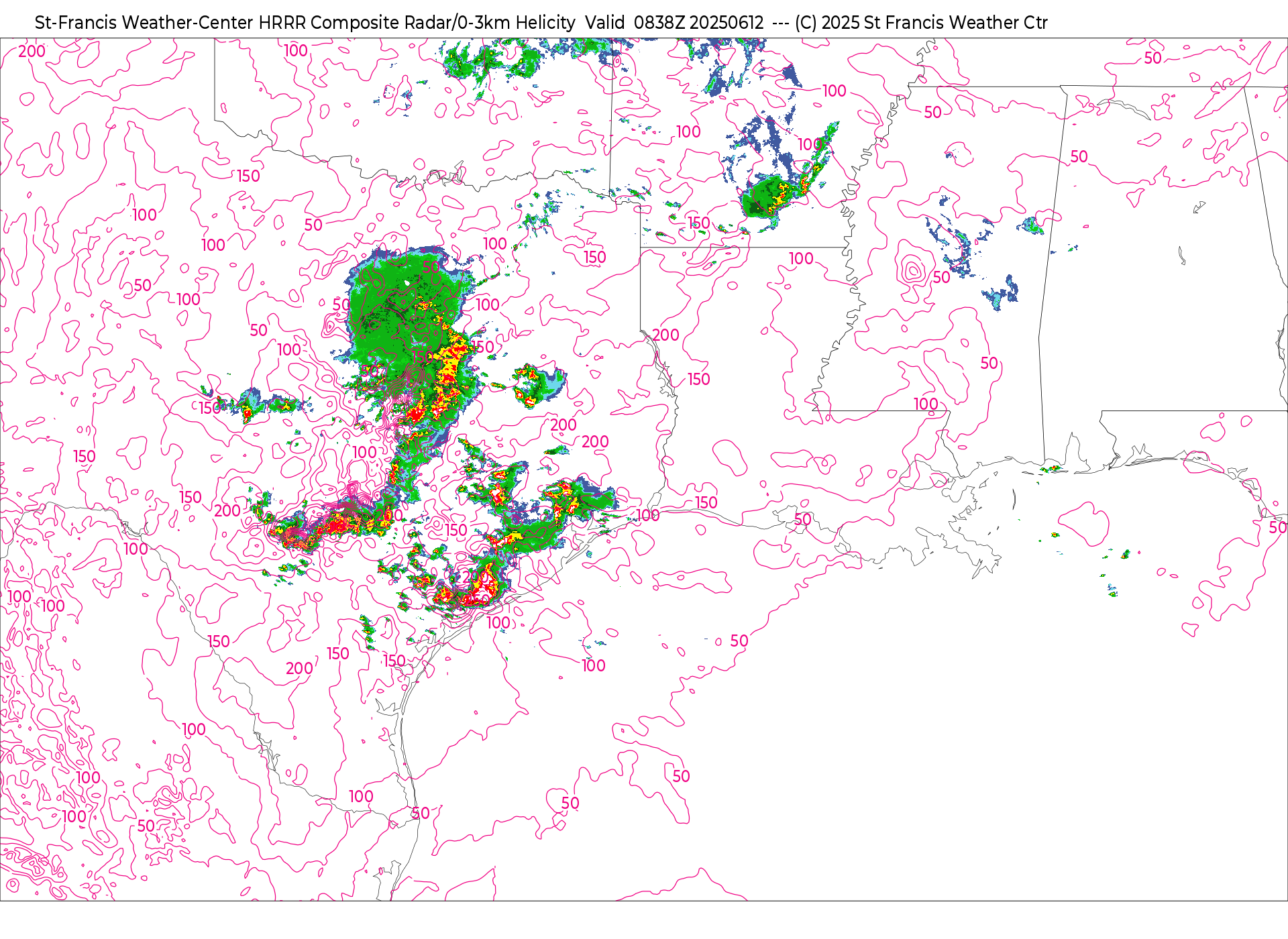Click '(C) 2025 St Francis Weather Ctr' copyright
Screen dimensions: 1288x939
[x=921, y=23]
